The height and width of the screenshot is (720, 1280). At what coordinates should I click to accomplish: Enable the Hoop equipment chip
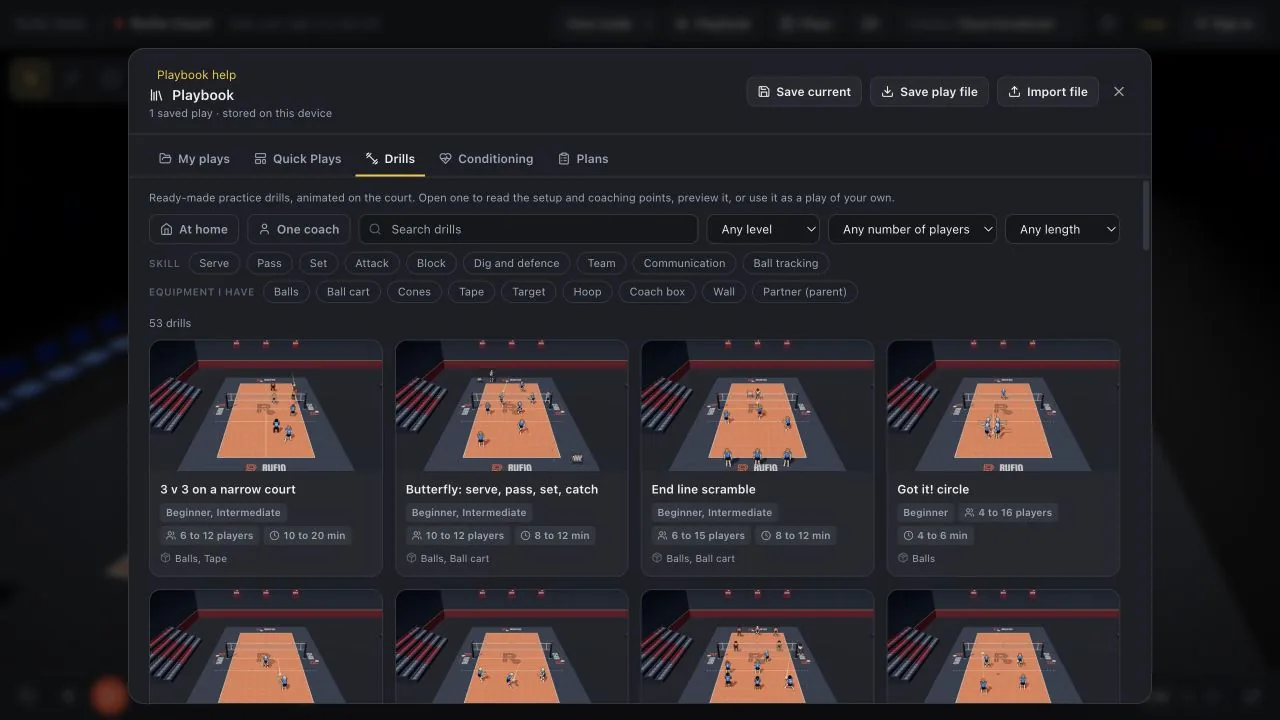point(587,292)
